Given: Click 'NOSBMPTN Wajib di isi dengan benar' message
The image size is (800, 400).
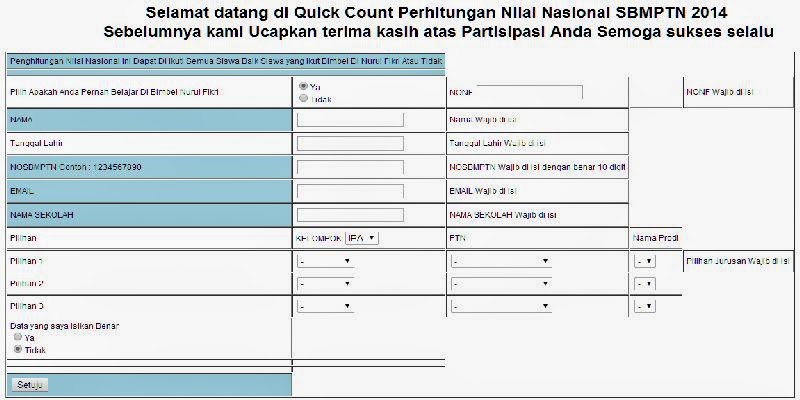Looking at the screenshot, I should coord(537,167).
